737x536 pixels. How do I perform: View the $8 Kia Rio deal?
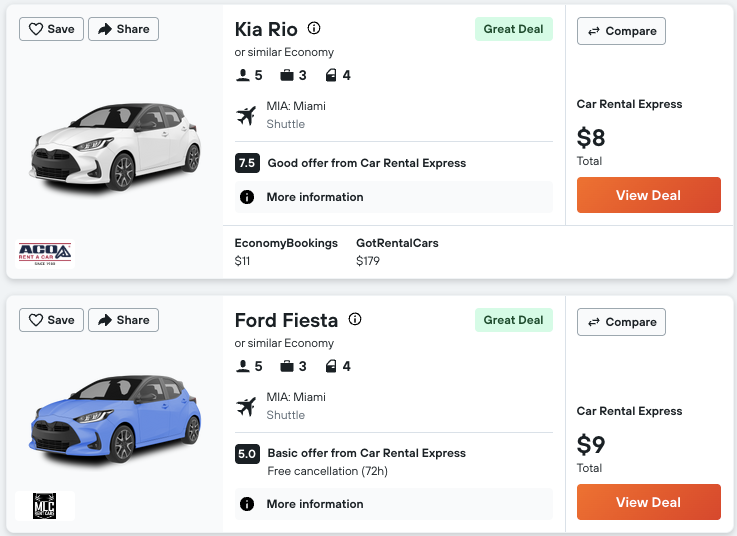[x=648, y=195]
